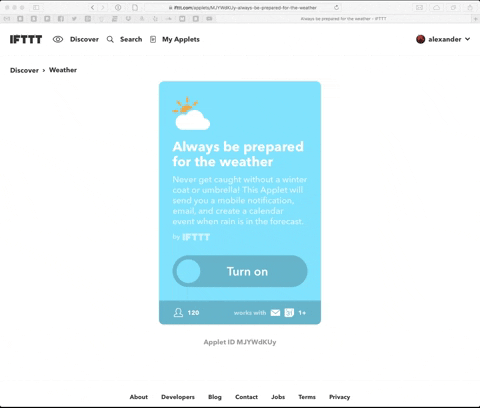This screenshot has height=408, width=480.
Task: Click the sun and cloud weather icon
Action: tap(191, 113)
